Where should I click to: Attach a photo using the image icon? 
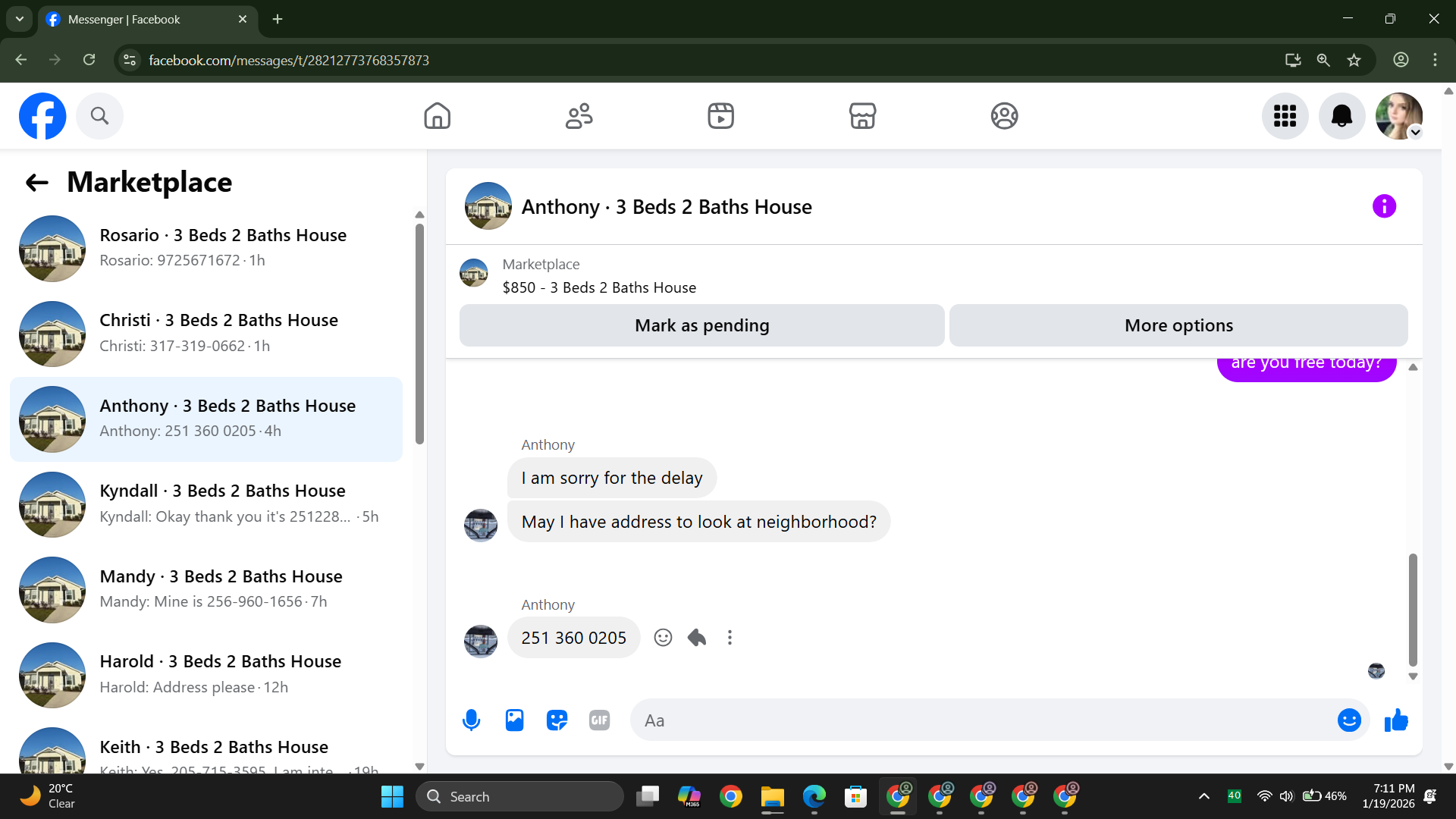point(514,720)
